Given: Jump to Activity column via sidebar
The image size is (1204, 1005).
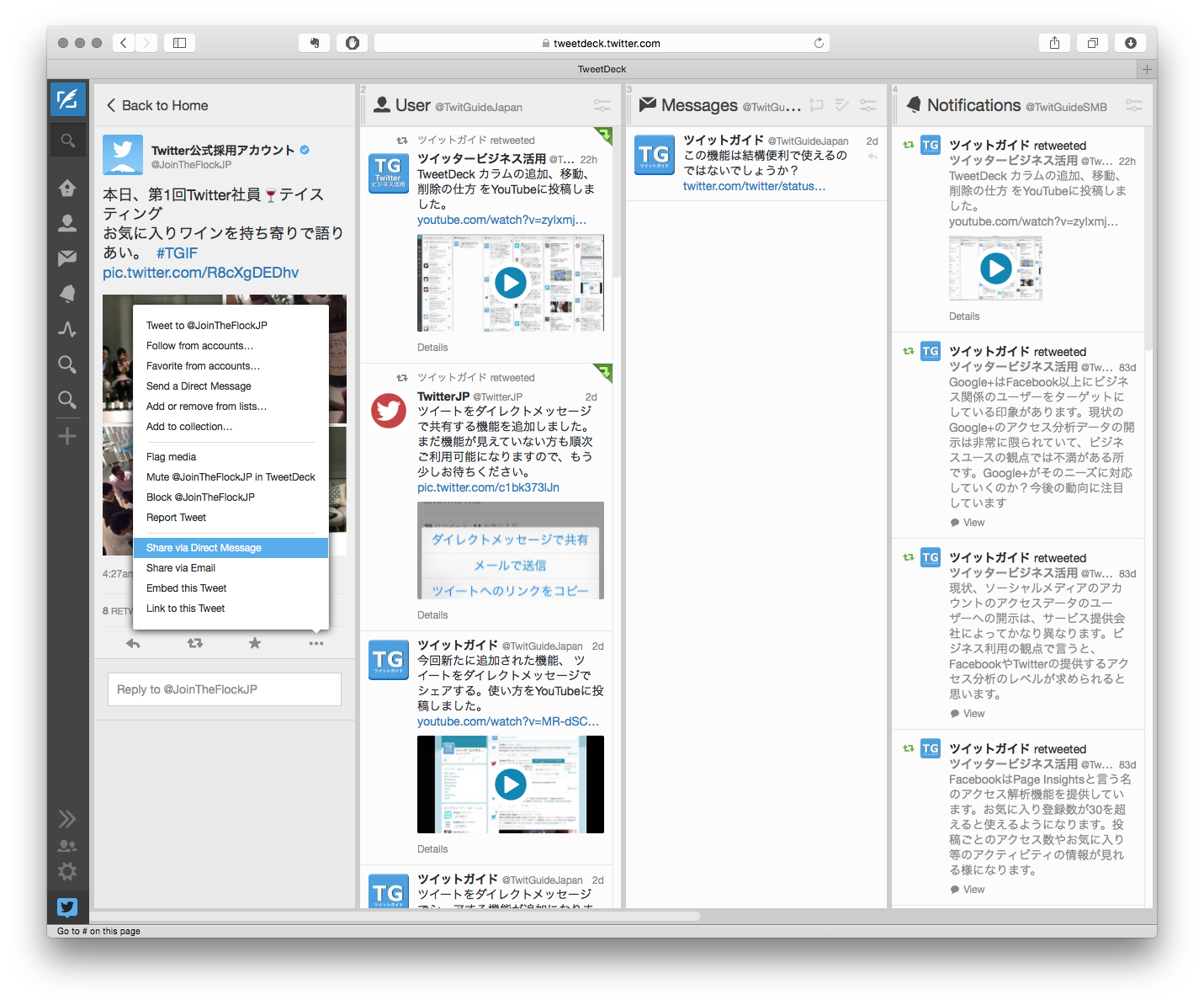Looking at the screenshot, I should 67,329.
